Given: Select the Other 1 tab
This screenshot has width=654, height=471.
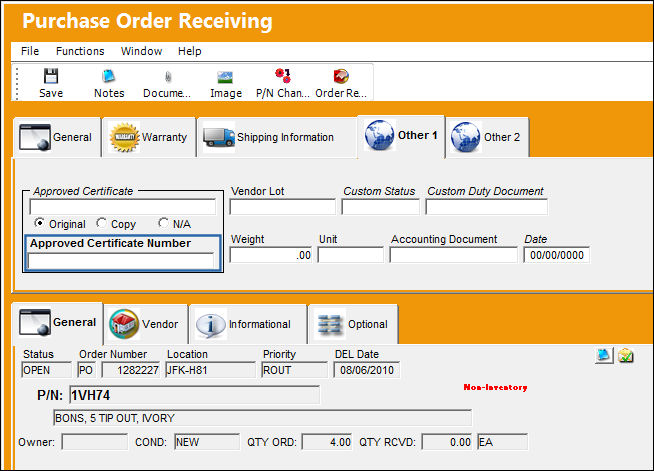Looking at the screenshot, I should [401, 136].
